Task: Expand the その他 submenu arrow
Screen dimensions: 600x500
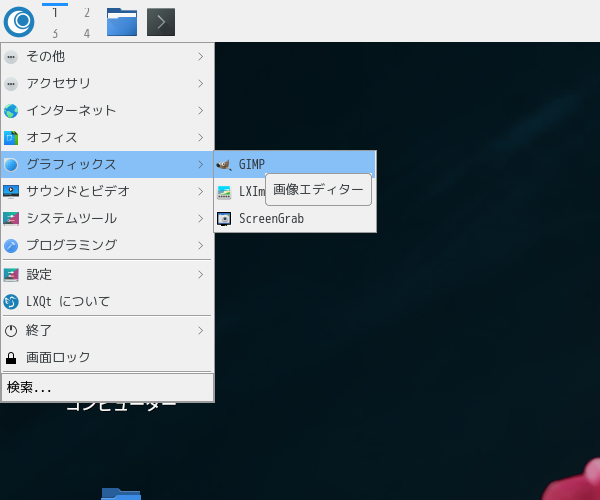Action: [x=201, y=57]
